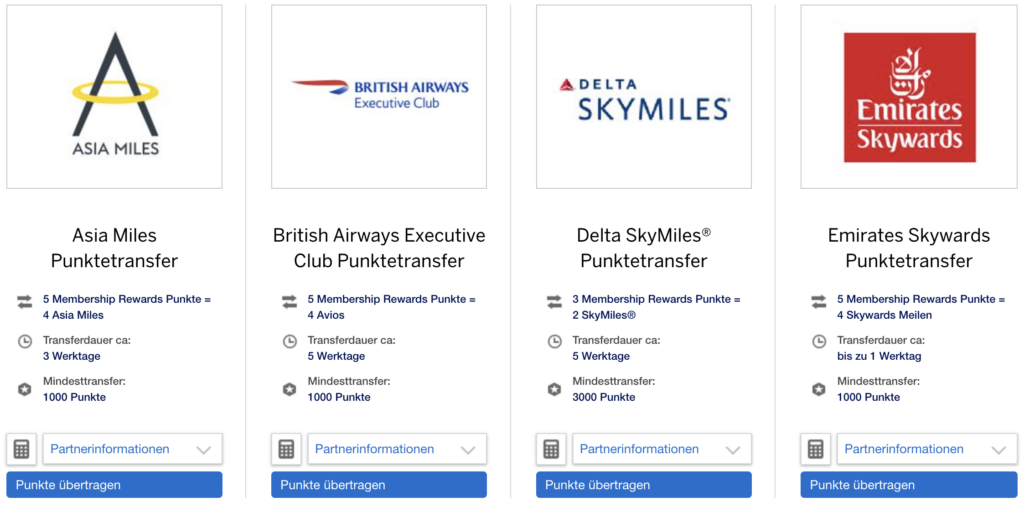Open the calculator icon for Delta SkyMiles
The image size is (1024, 507).
click(x=551, y=450)
